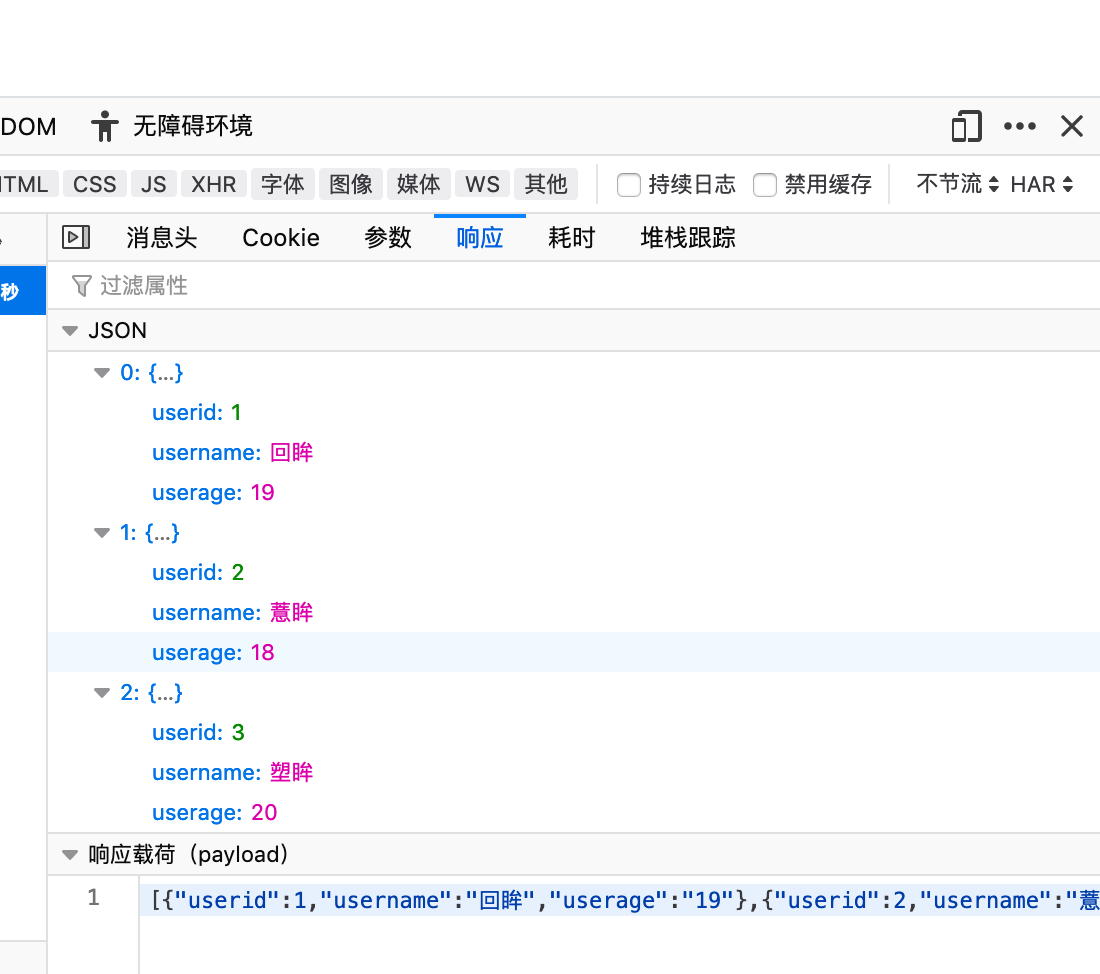Filter requests by CSS
1100x974 pixels.
click(x=95, y=185)
